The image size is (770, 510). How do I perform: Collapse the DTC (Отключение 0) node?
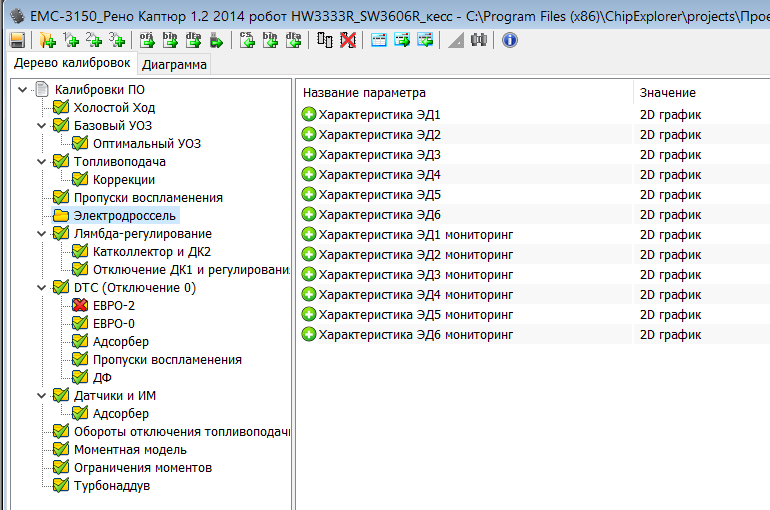(x=41, y=288)
